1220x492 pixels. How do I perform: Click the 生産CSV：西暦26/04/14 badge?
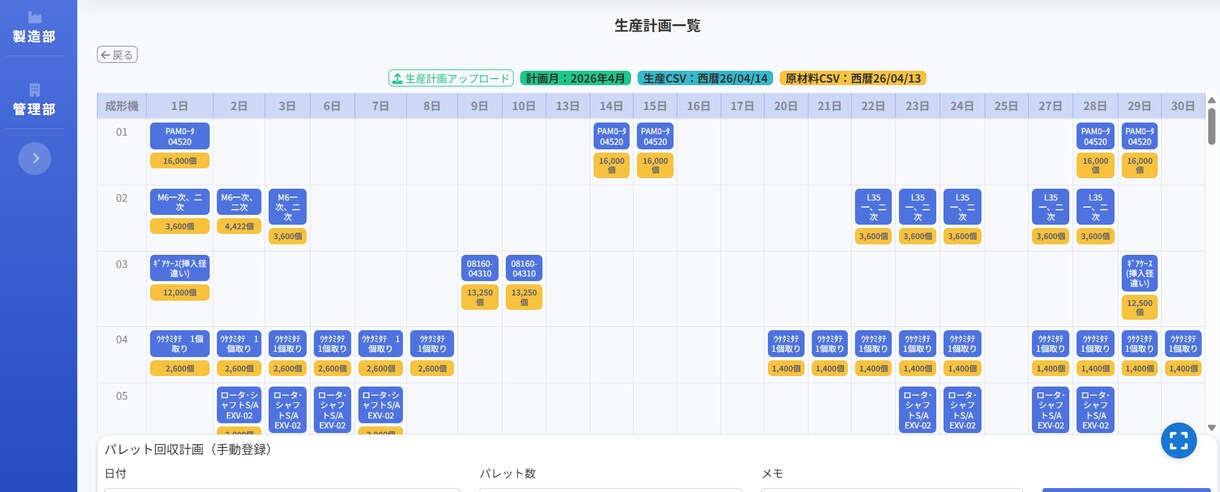point(705,78)
